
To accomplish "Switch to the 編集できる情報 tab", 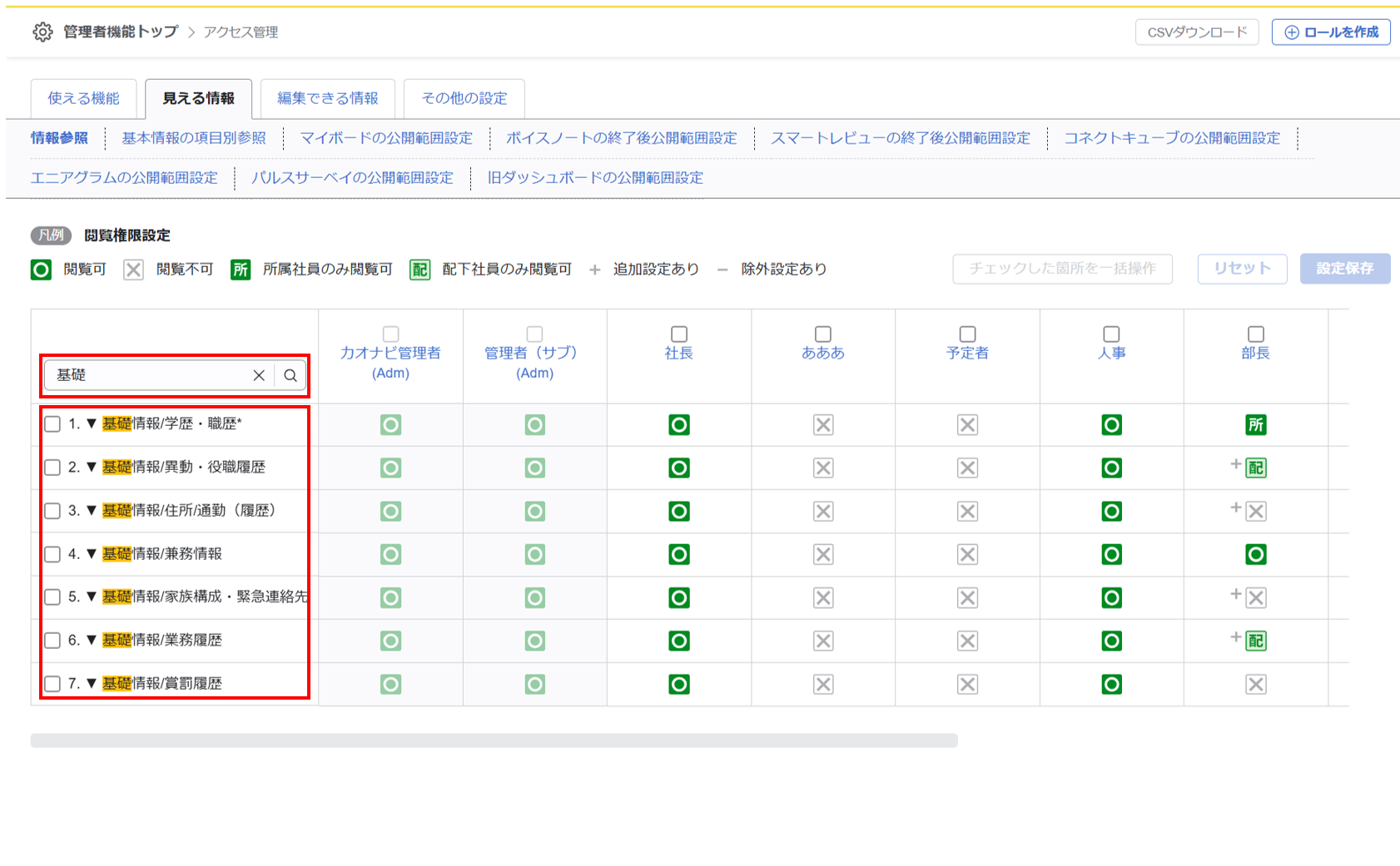I will click(328, 98).
